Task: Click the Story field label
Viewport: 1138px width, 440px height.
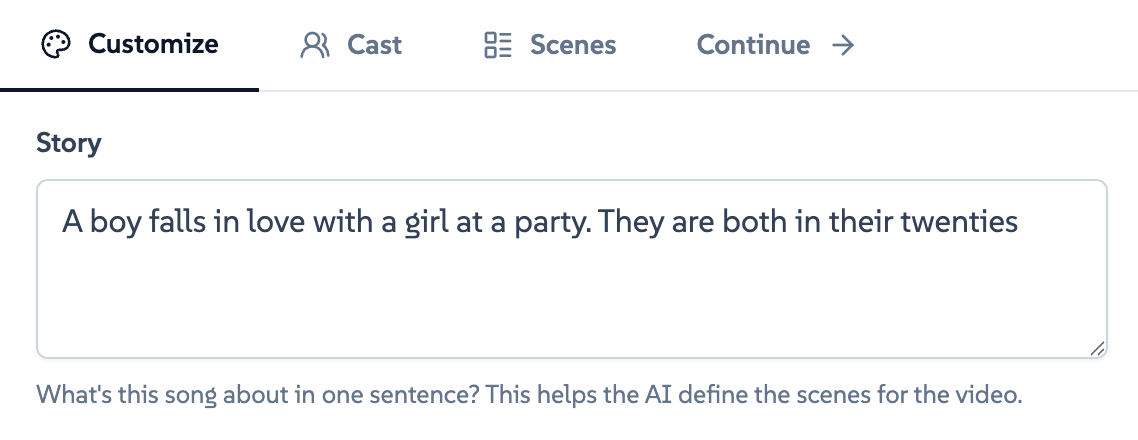Action: tap(69, 143)
